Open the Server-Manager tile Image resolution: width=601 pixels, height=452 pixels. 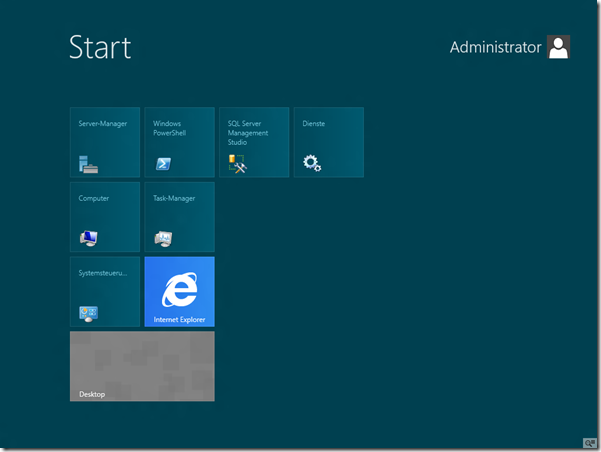(105, 142)
